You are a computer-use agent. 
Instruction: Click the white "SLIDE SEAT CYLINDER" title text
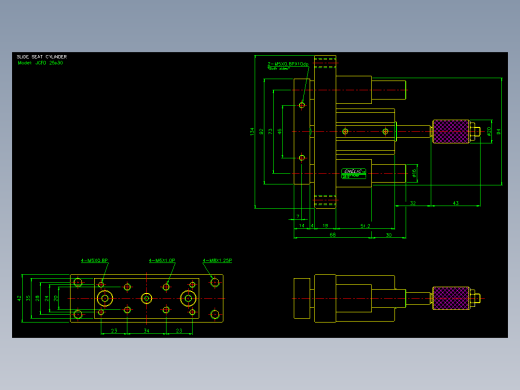pos(42,57)
